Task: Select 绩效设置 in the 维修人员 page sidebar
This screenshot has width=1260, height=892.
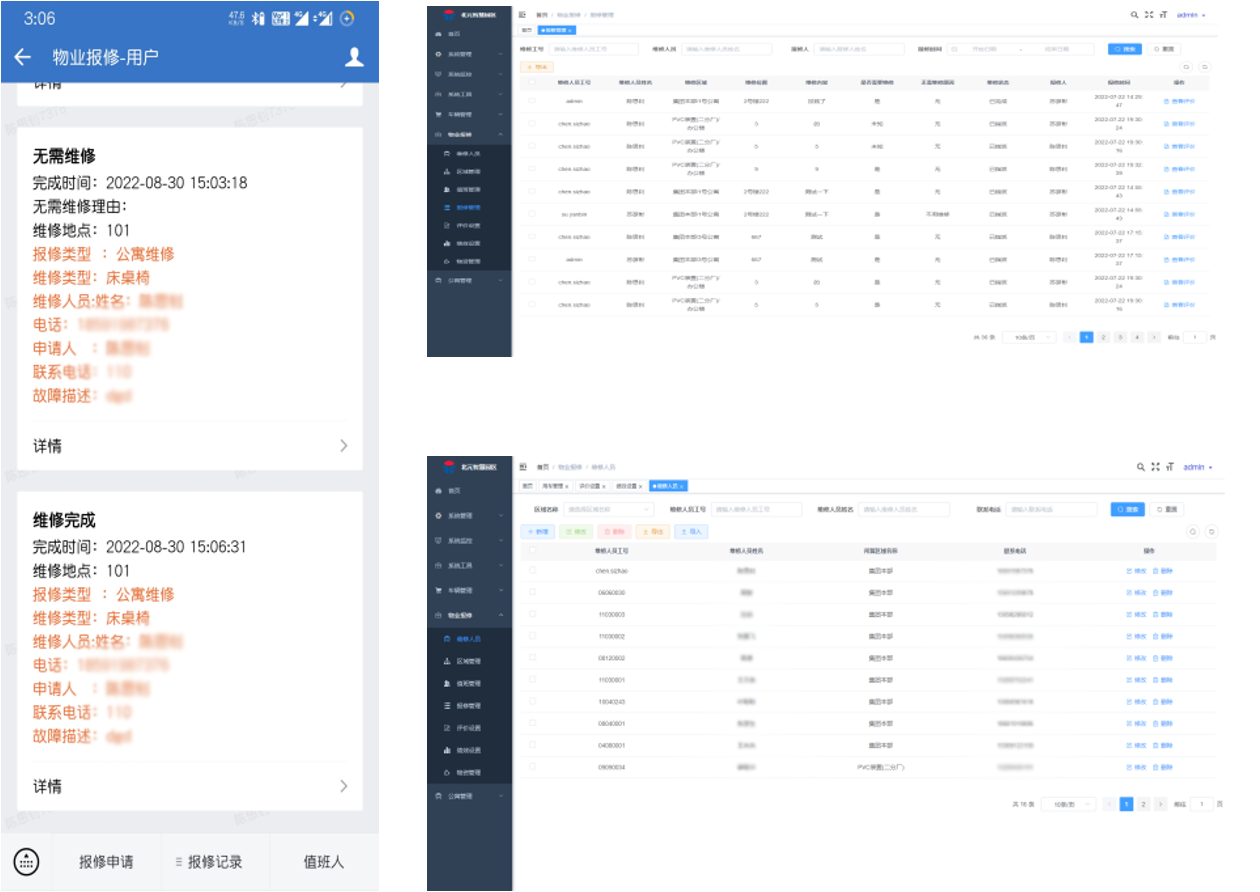Action: (x=468, y=750)
